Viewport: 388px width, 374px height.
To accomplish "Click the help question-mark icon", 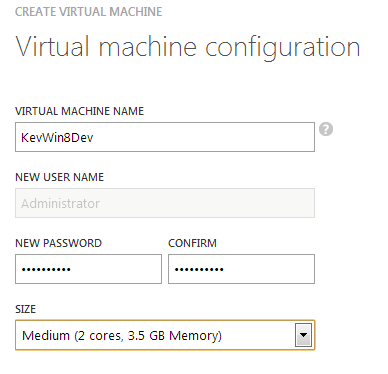I will (326, 129).
